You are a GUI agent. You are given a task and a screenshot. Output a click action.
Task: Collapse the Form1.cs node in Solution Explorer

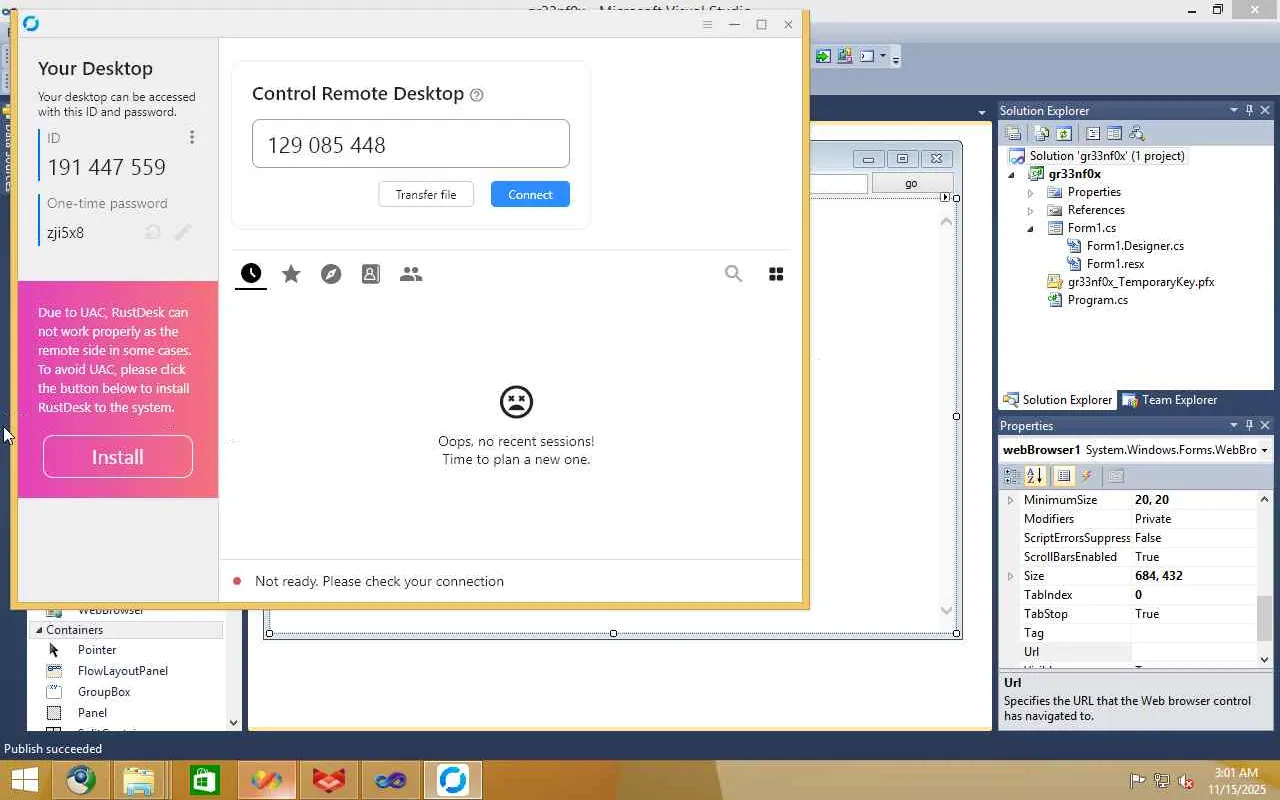click(x=1030, y=228)
